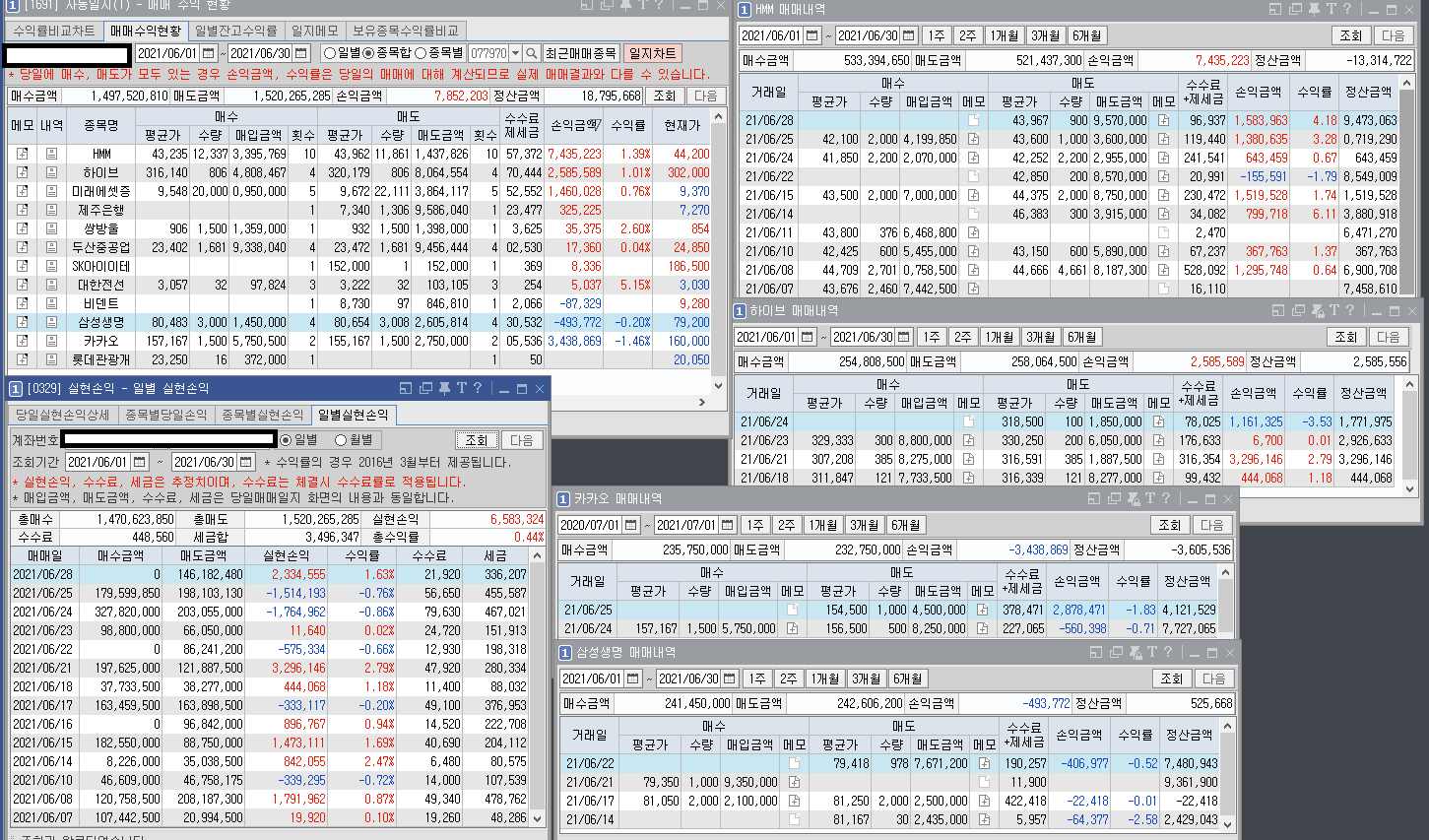Click 대한전선 stock name in table
Image resolution: width=1429 pixels, height=840 pixels.
pyautogui.click(x=101, y=285)
